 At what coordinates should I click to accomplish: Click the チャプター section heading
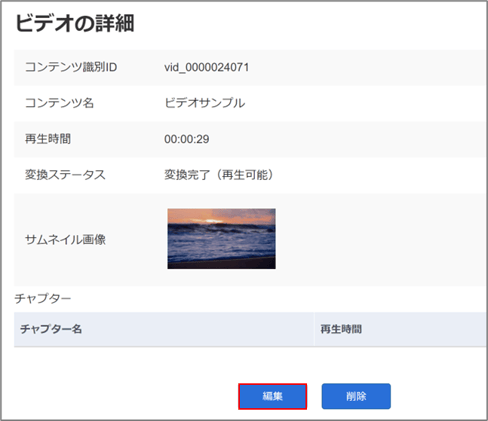[x=43, y=298]
